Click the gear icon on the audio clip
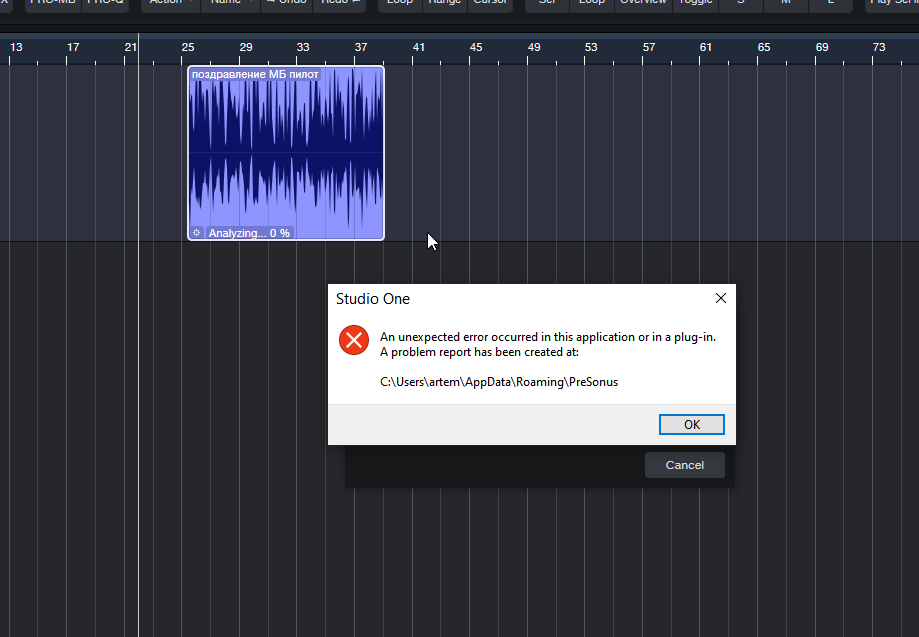This screenshot has height=637, width=919. (196, 233)
